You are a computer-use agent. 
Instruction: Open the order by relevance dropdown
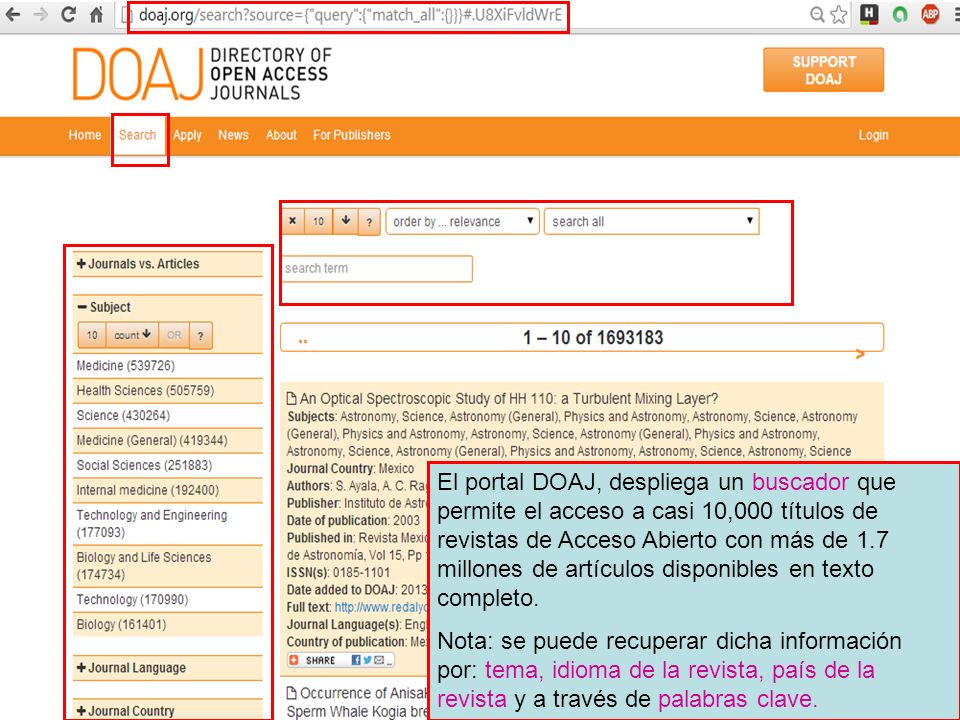click(462, 222)
